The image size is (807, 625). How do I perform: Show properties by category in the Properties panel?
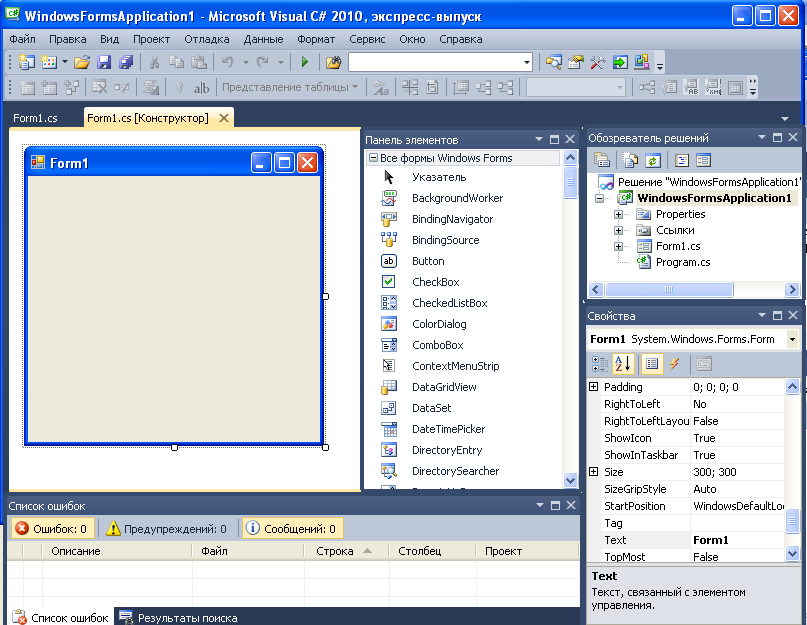click(x=600, y=364)
